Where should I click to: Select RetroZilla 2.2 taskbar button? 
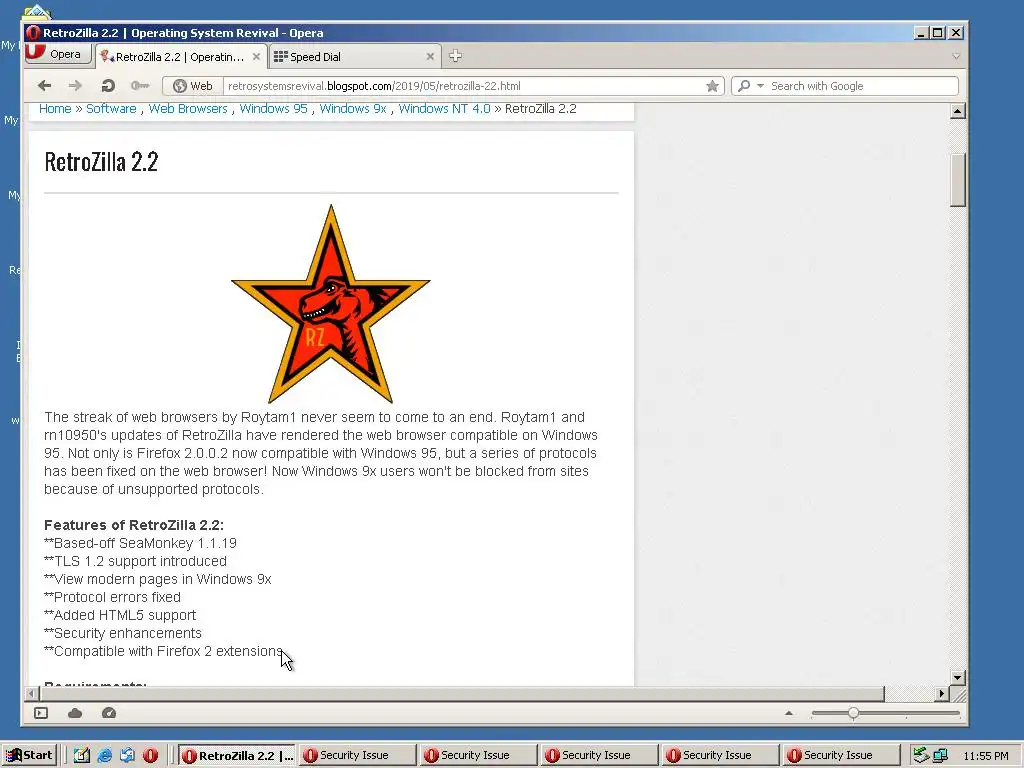coord(237,755)
